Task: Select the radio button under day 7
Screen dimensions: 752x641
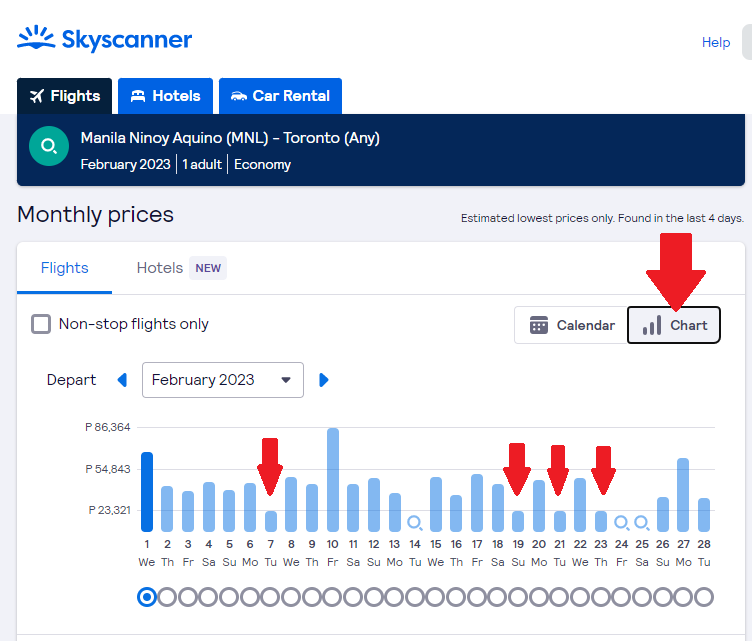Action: 270,597
